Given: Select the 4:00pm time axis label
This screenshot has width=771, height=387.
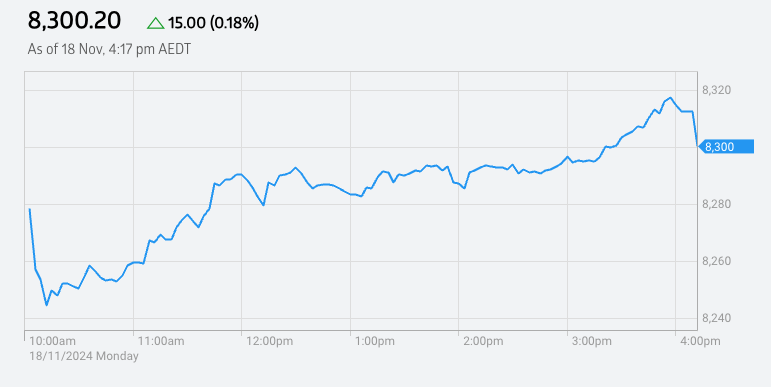Looking at the screenshot, I should (700, 341).
